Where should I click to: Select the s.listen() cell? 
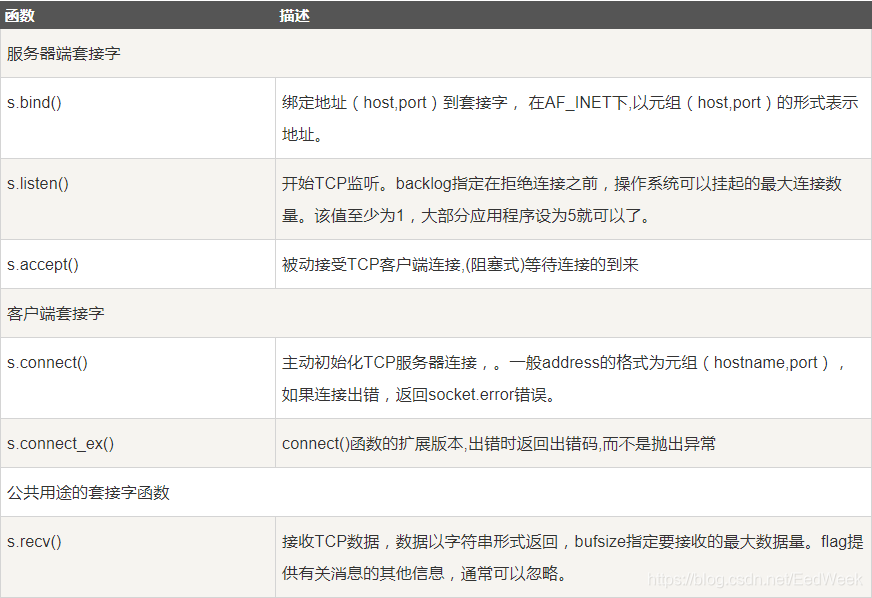click(138, 199)
